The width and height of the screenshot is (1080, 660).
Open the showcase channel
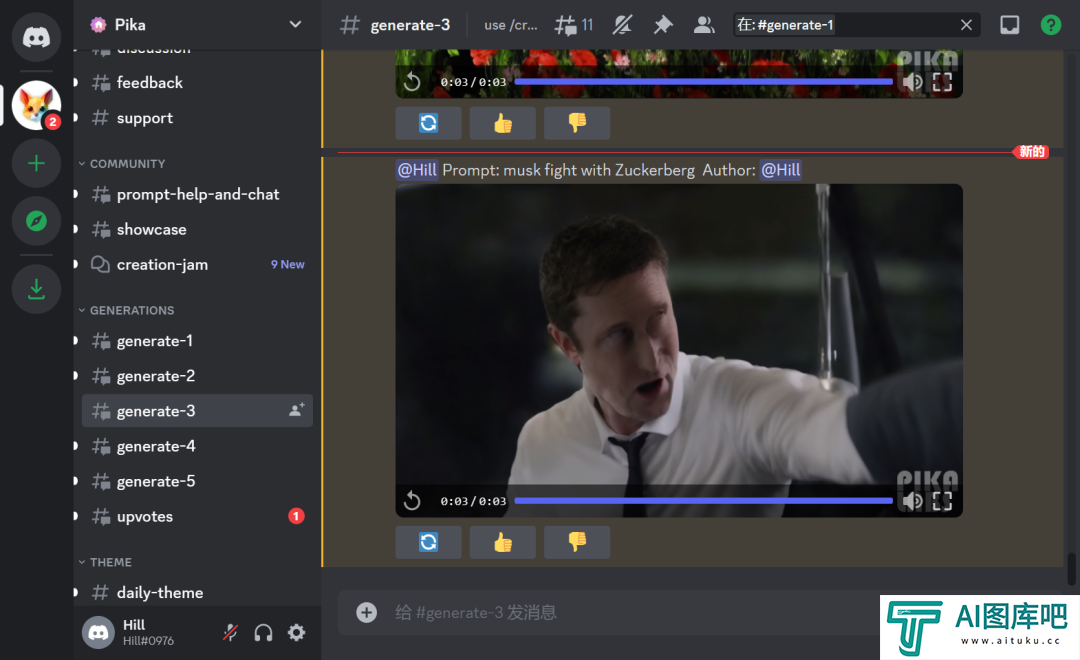197,229
